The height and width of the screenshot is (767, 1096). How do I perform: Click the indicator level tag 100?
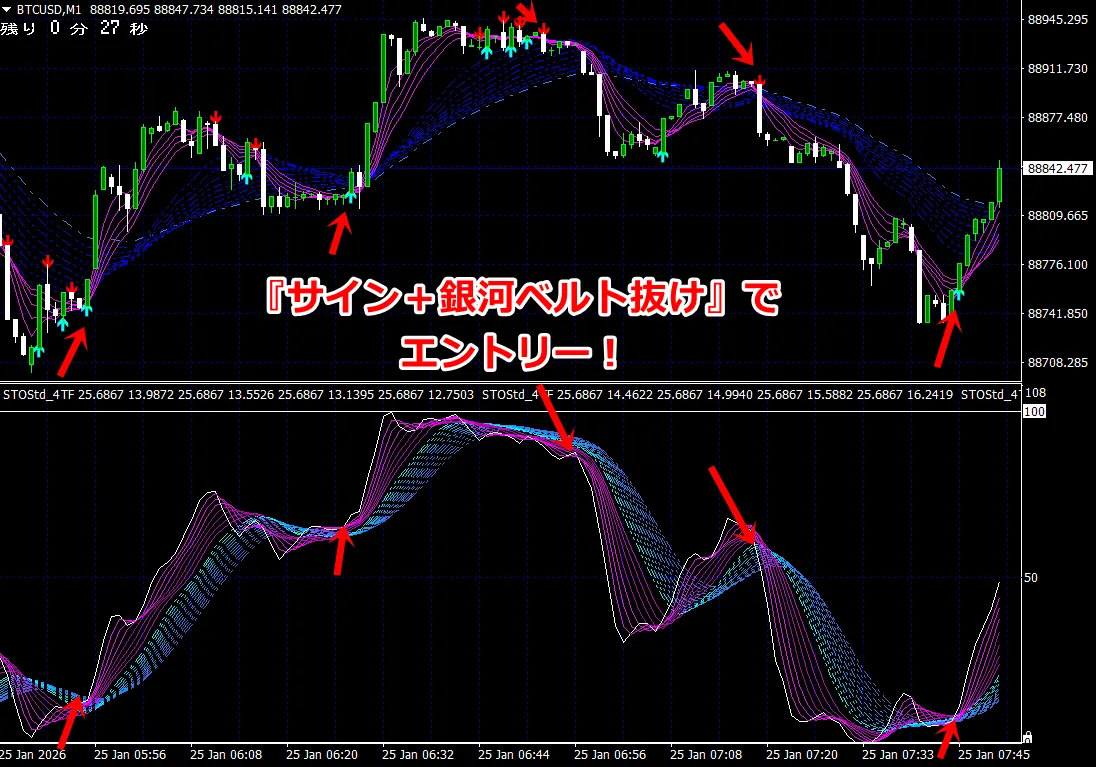pos(1034,412)
